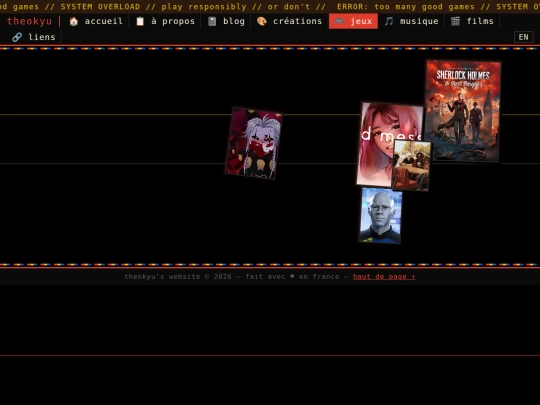Open the clown character game cover
540x405 pixels.
pos(254,143)
